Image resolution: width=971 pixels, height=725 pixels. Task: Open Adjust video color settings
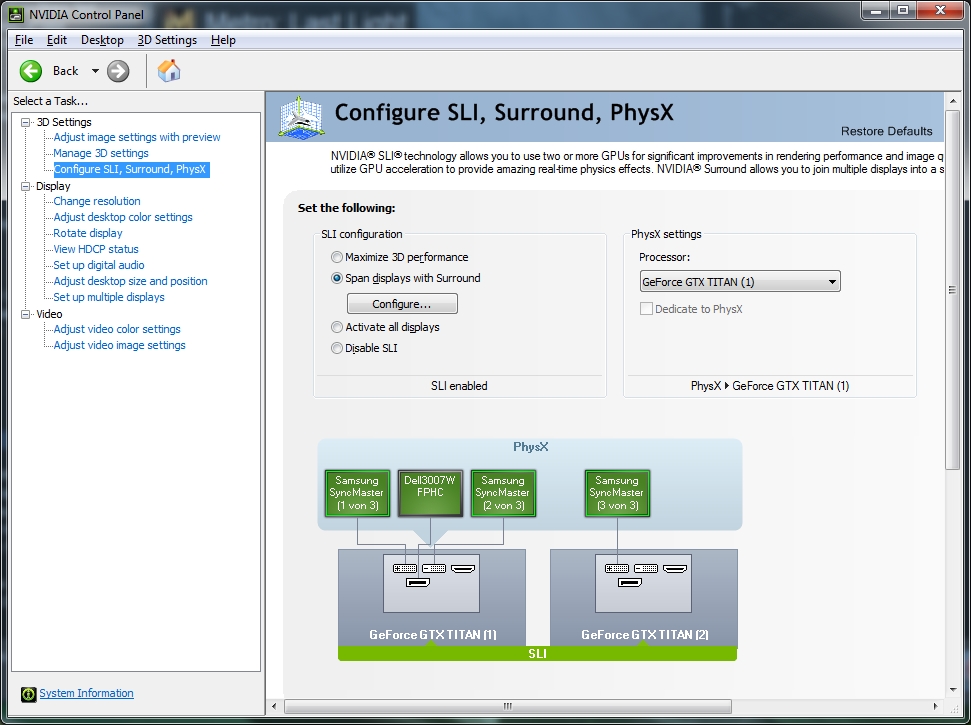tap(117, 329)
